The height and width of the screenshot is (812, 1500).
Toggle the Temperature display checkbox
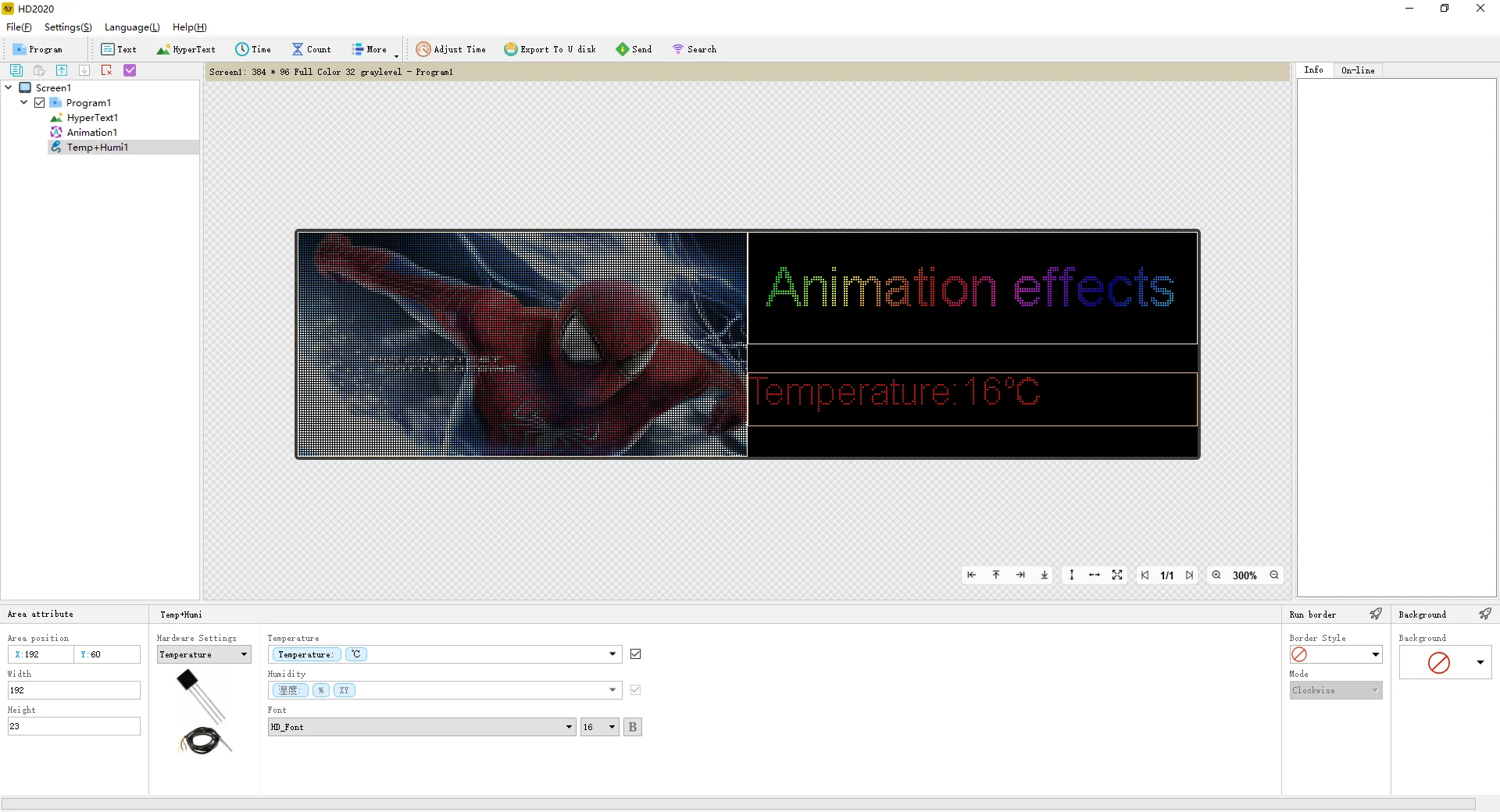(x=636, y=654)
